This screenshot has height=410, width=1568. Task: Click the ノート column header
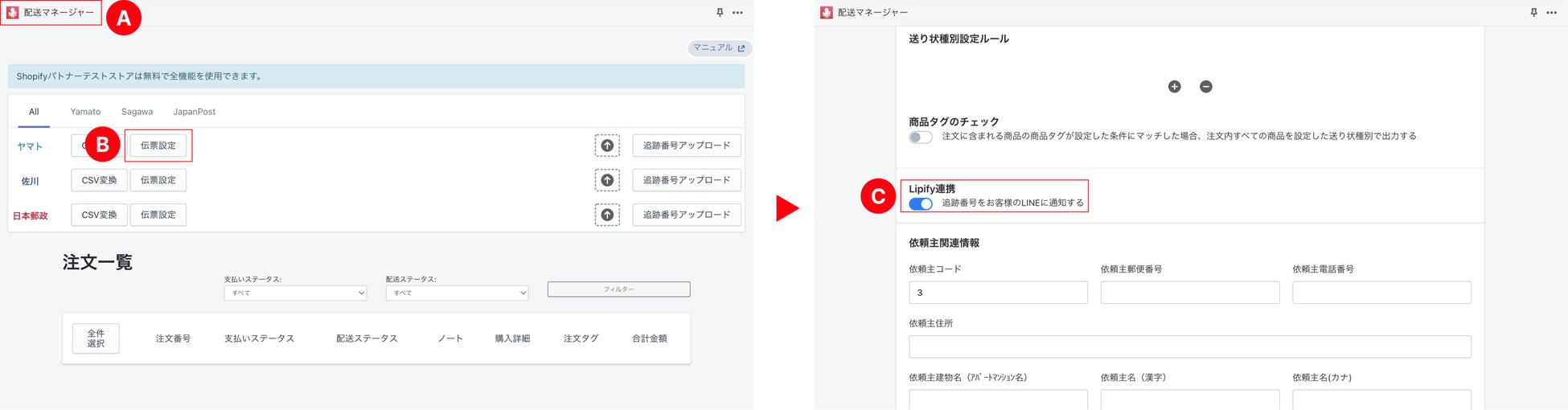click(450, 338)
